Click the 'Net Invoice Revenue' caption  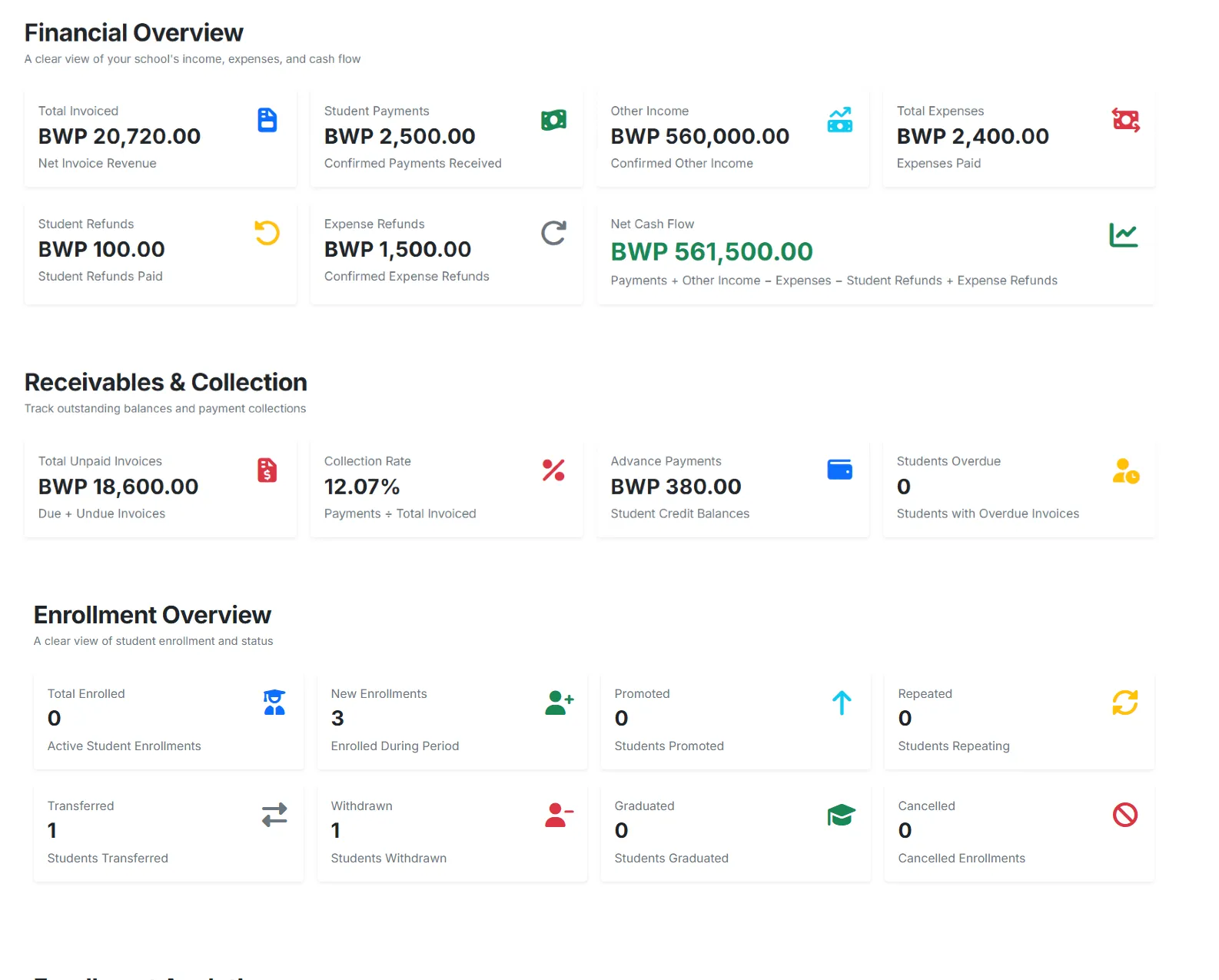98,163
